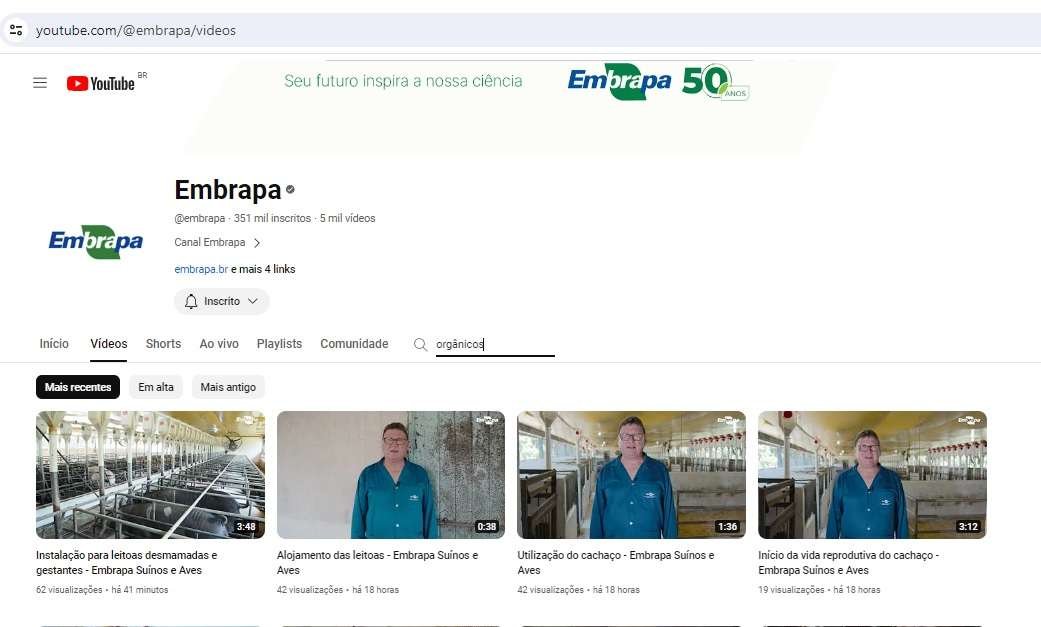Open the Playlists tab
This screenshot has width=1041, height=627.
pos(280,344)
